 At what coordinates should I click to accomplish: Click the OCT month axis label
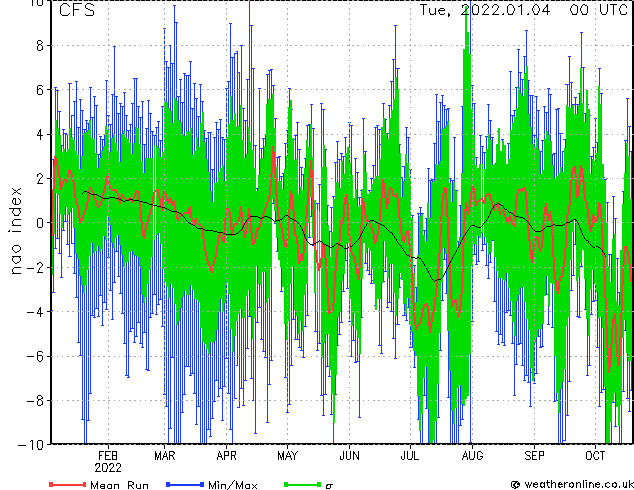[x=595, y=456]
